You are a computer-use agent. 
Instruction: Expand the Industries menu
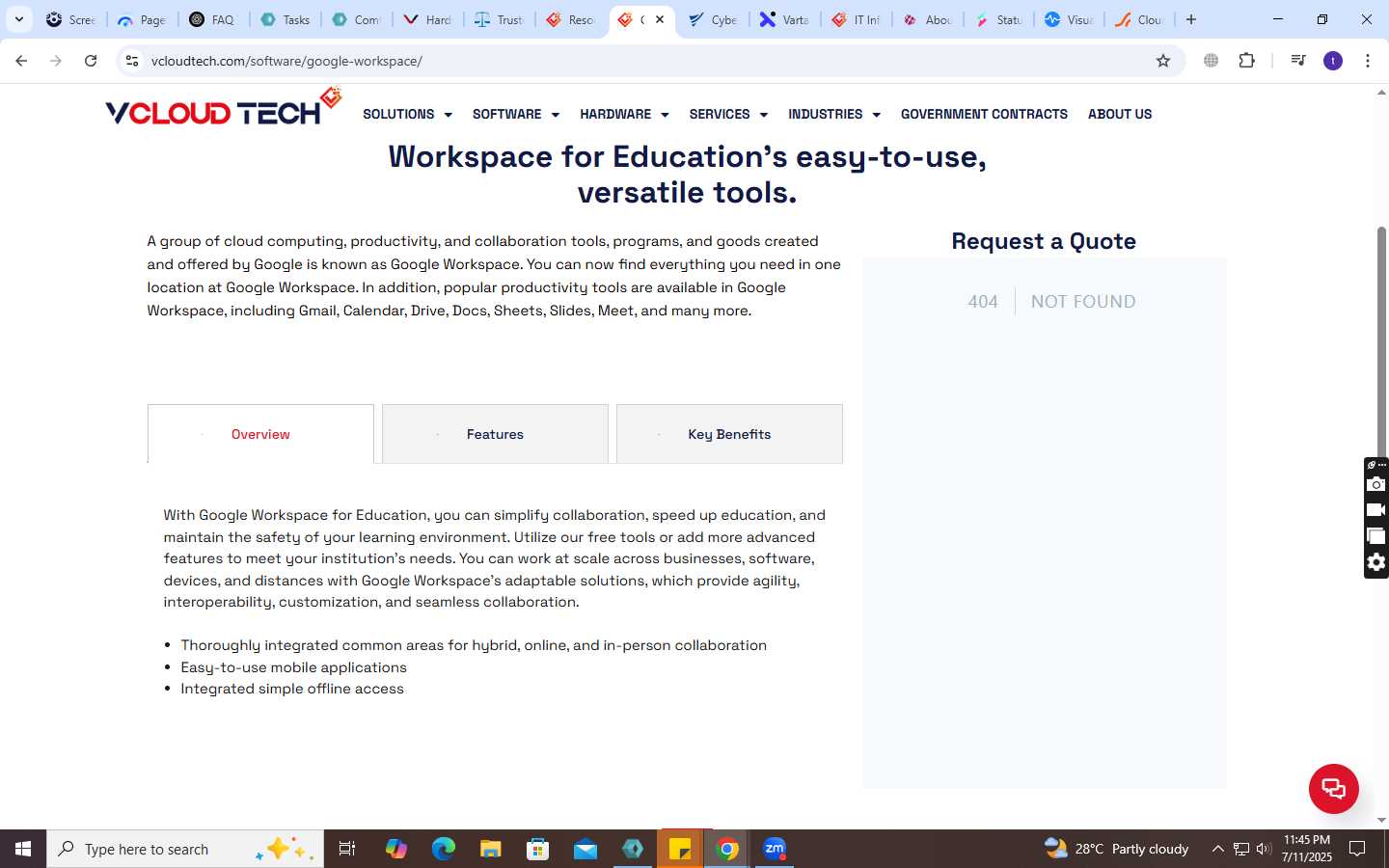[834, 114]
